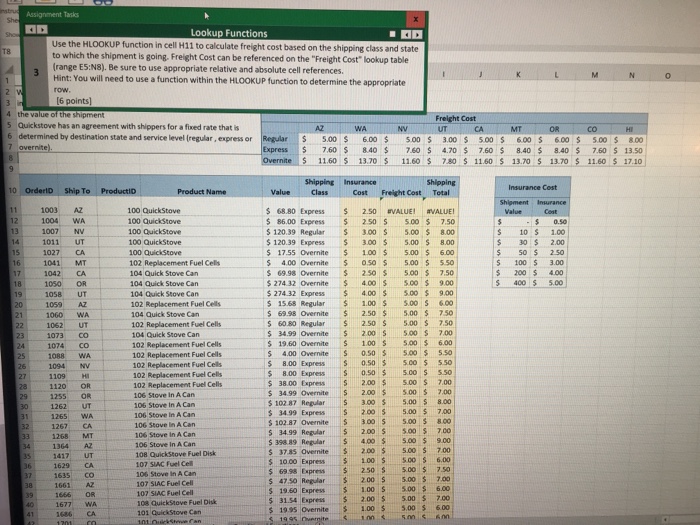Click product name SIAC Fuel Cell for order 1629
Image resolution: width=700 pixels, height=525 pixels.
click(171, 464)
